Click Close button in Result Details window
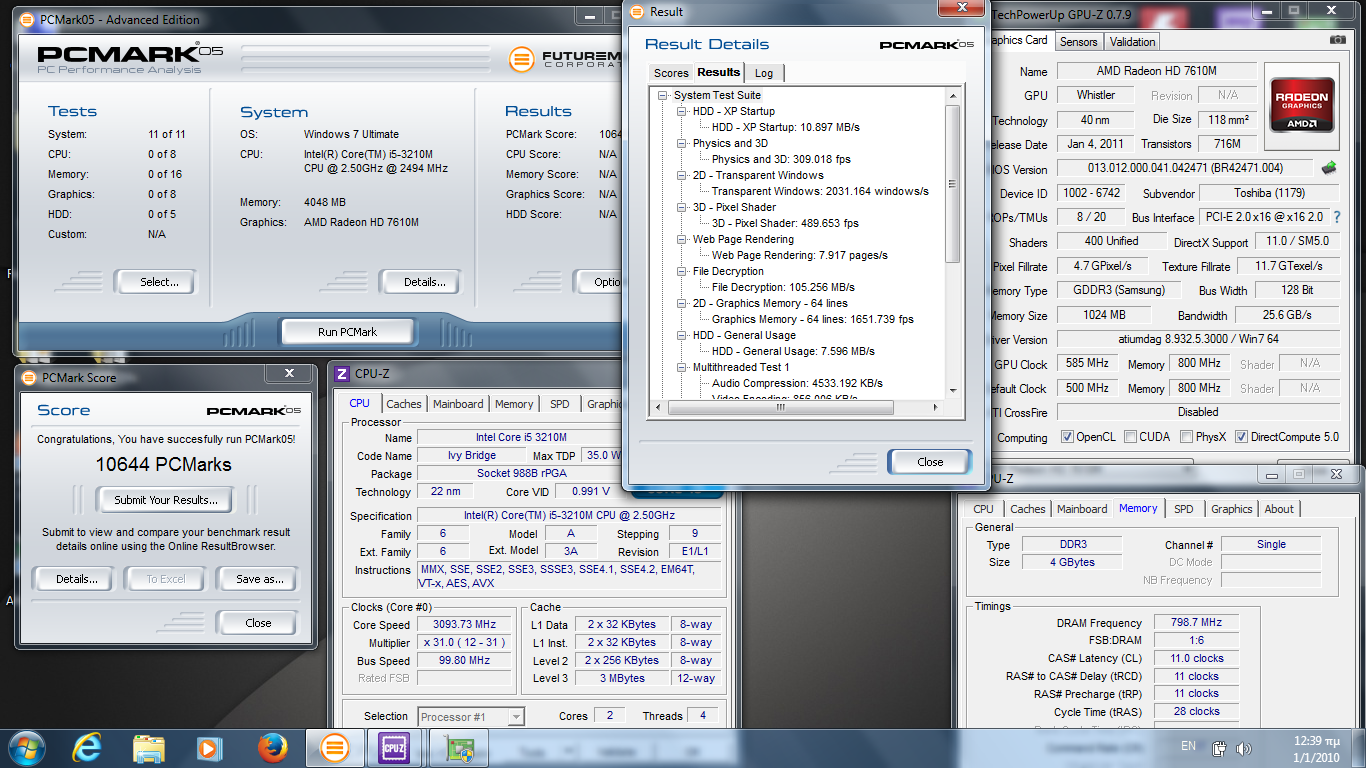 coord(930,462)
